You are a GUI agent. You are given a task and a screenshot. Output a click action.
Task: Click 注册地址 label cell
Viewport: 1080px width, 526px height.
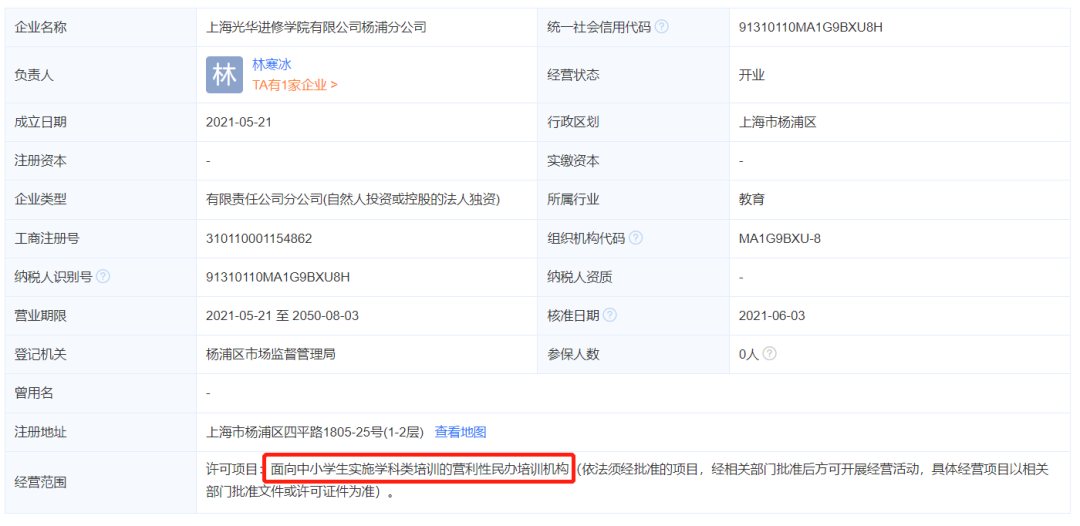[101, 432]
